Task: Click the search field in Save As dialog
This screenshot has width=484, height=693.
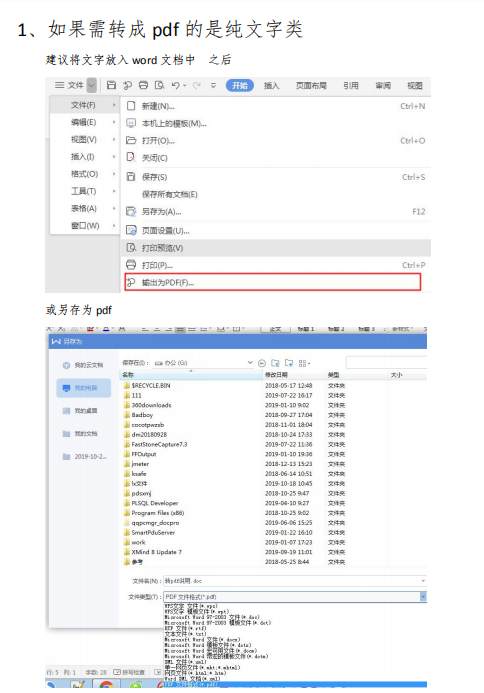Action: [x=386, y=363]
